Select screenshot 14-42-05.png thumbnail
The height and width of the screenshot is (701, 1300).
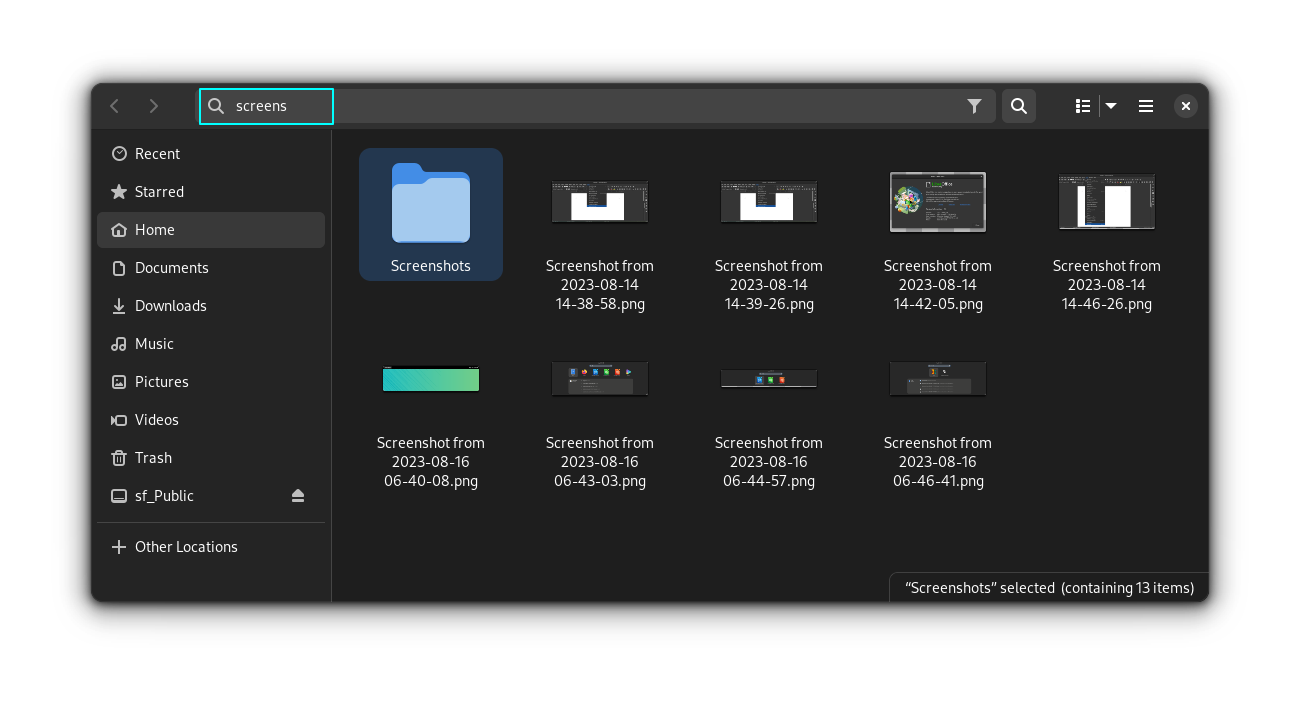tap(938, 201)
